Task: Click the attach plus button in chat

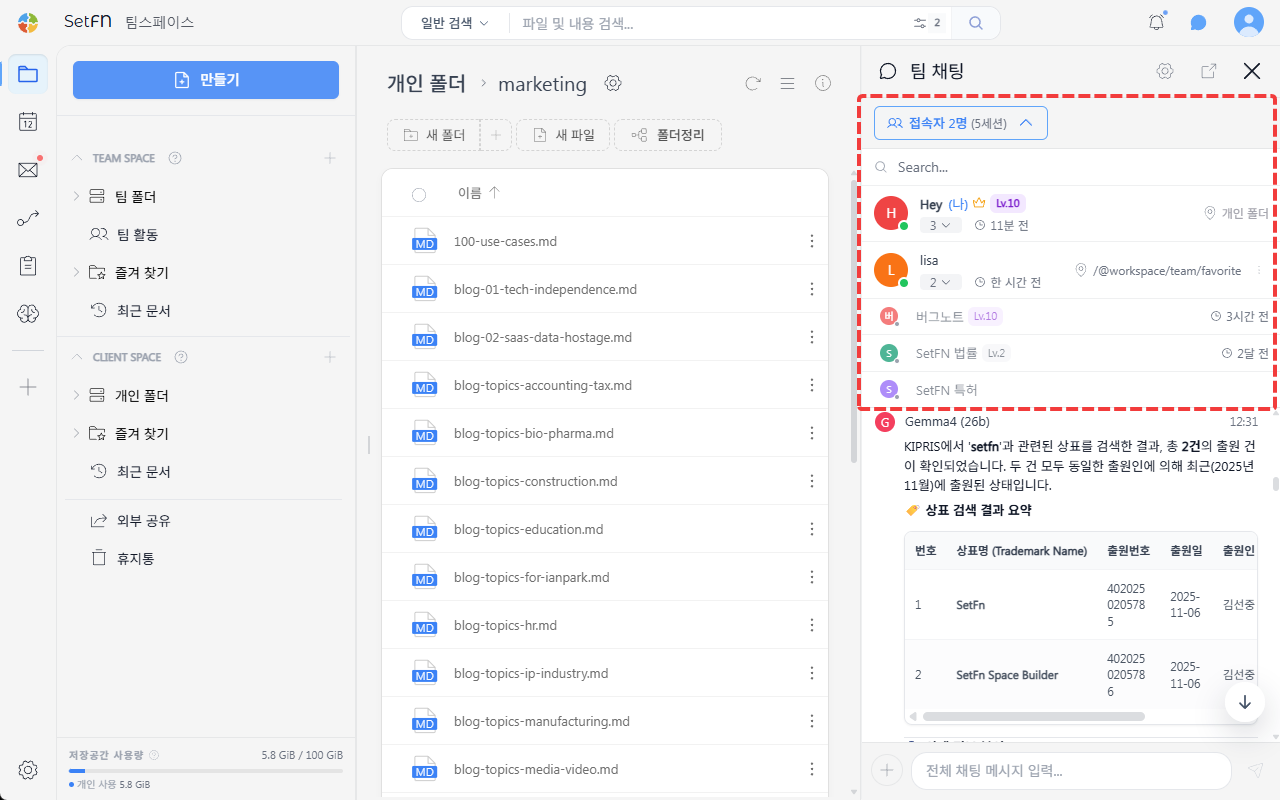Action: click(886, 770)
